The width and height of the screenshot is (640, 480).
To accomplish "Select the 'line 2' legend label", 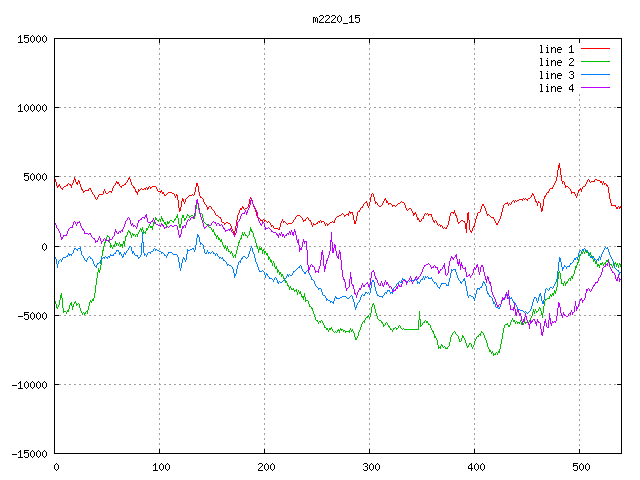I will point(556,62).
